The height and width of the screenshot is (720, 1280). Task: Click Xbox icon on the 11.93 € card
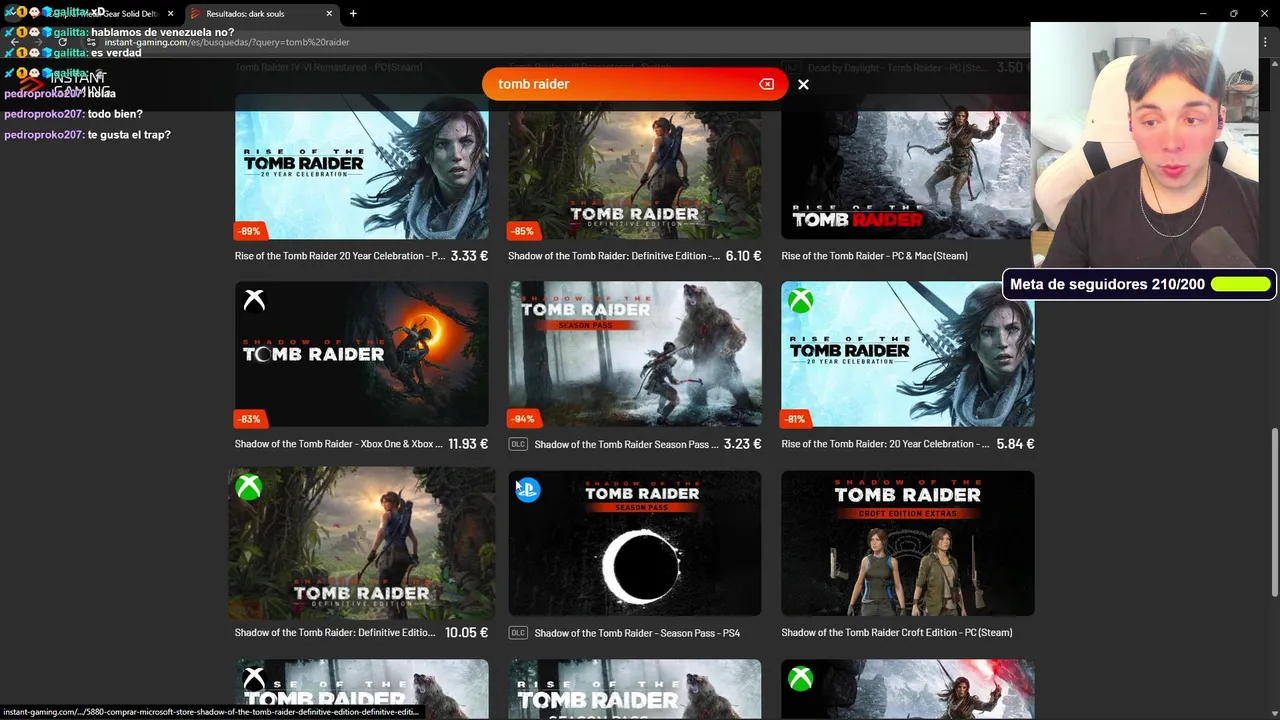point(254,300)
